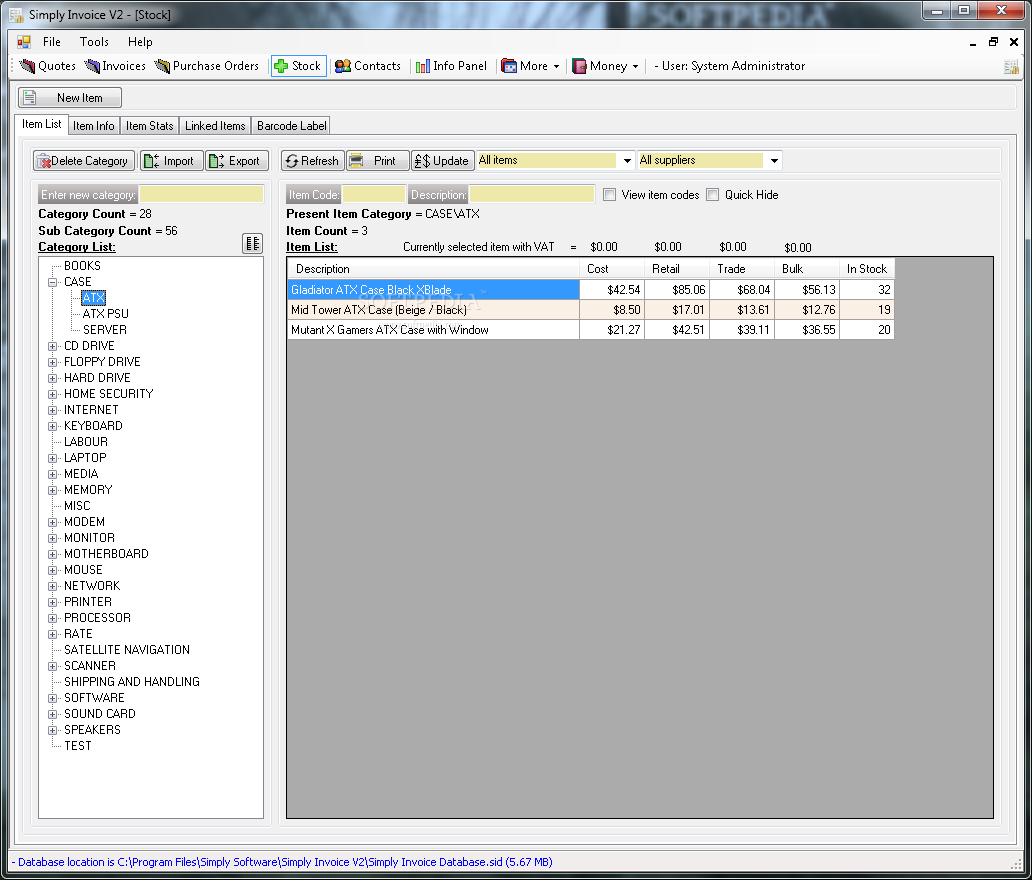Select Mutant X Gamers ATX Case row
Viewport: 1032px width, 880px height.
(590, 330)
